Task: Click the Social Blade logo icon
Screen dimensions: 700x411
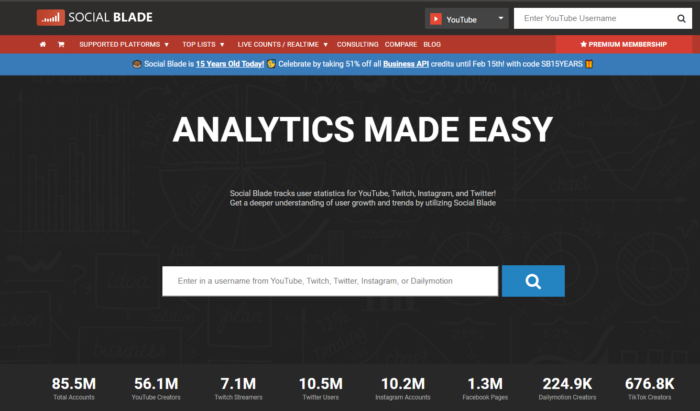Action: (x=50, y=18)
